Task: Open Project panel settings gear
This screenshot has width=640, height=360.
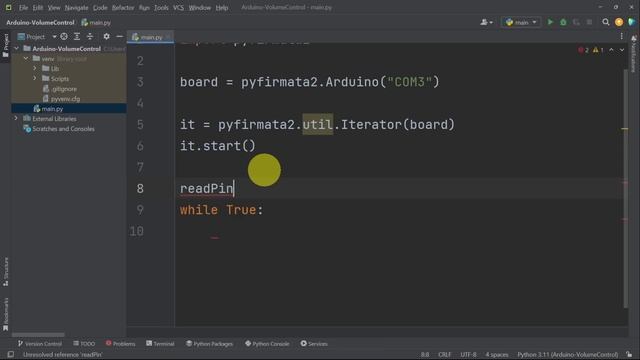Action: point(106,36)
